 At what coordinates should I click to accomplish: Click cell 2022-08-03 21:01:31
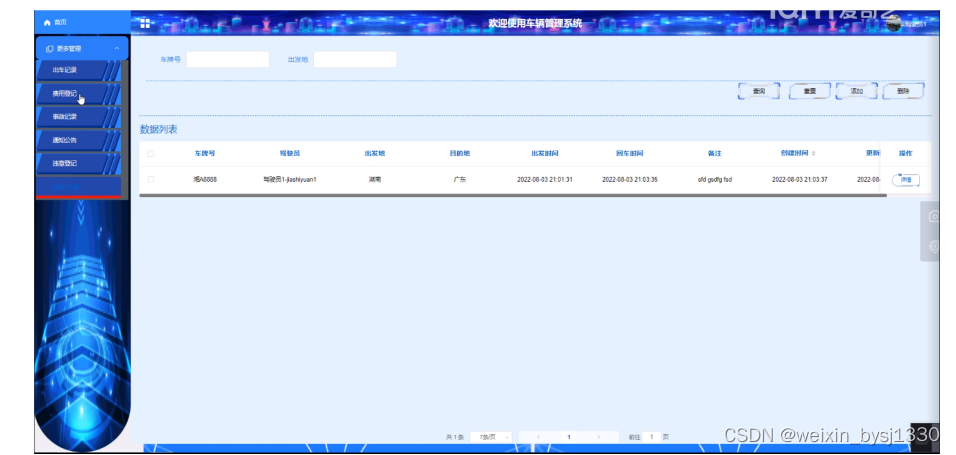(x=544, y=180)
